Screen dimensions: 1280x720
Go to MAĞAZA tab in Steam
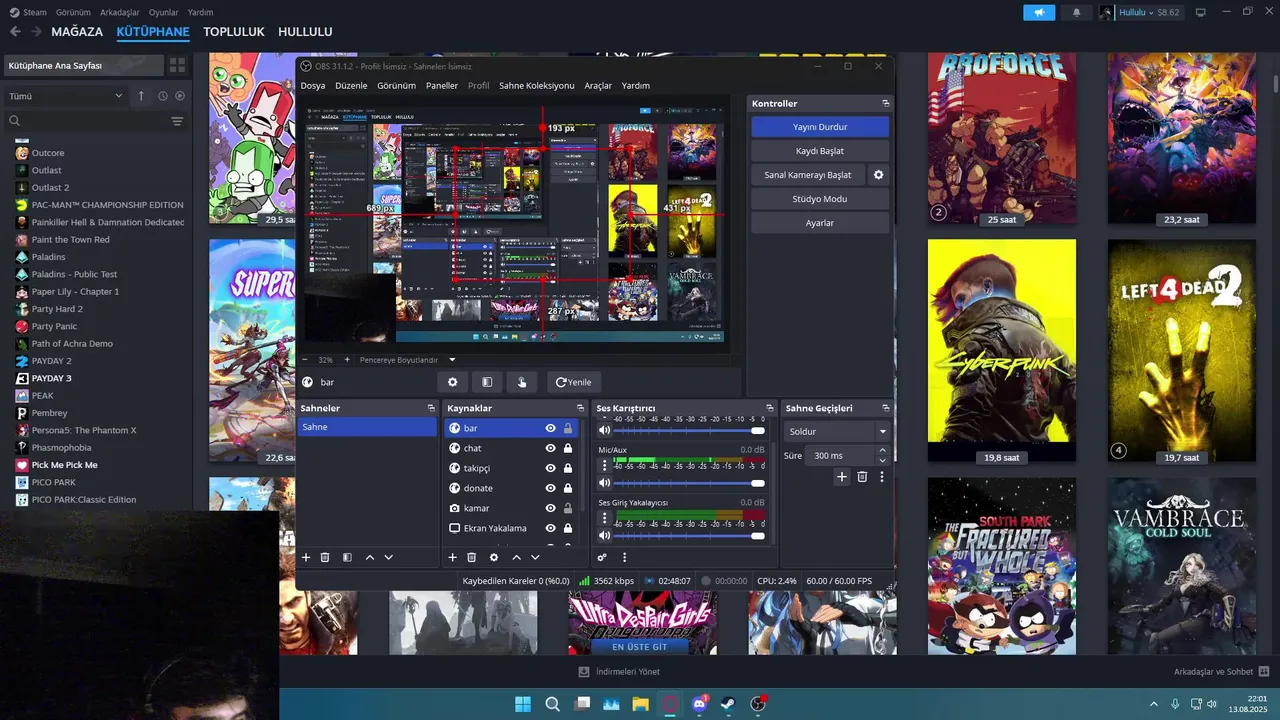[x=77, y=32]
